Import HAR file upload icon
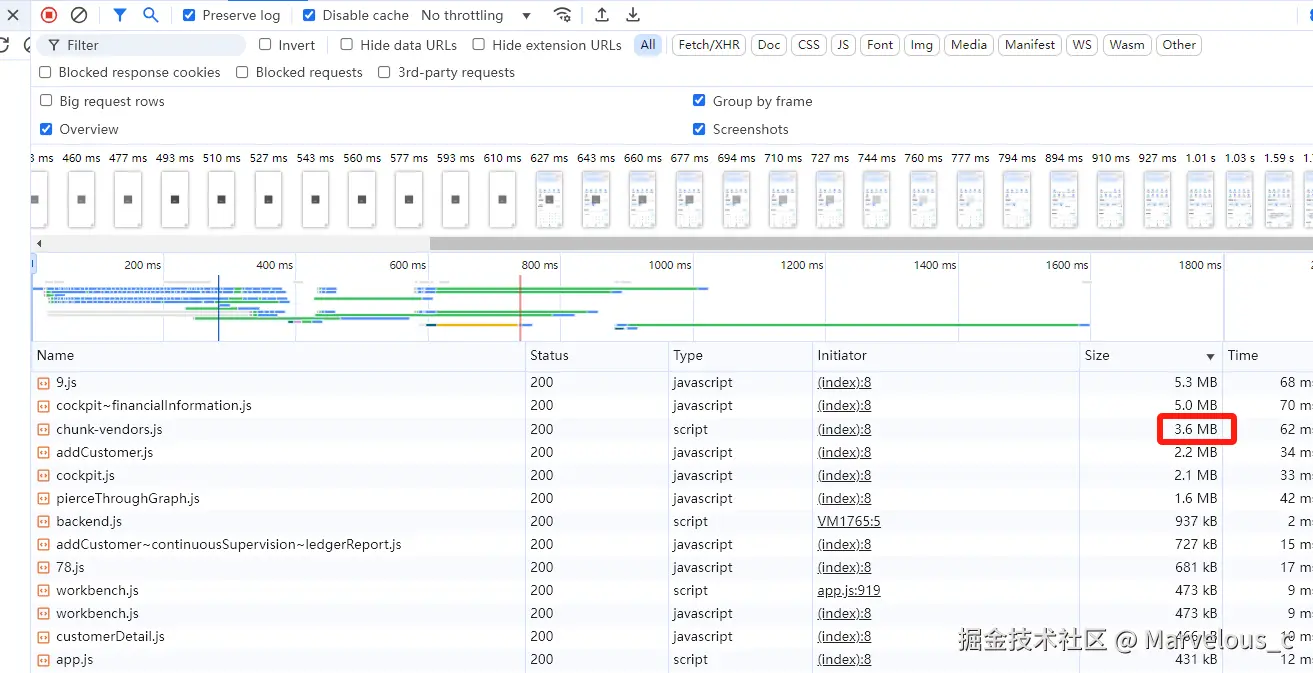This screenshot has height=673, width=1313. pos(602,15)
